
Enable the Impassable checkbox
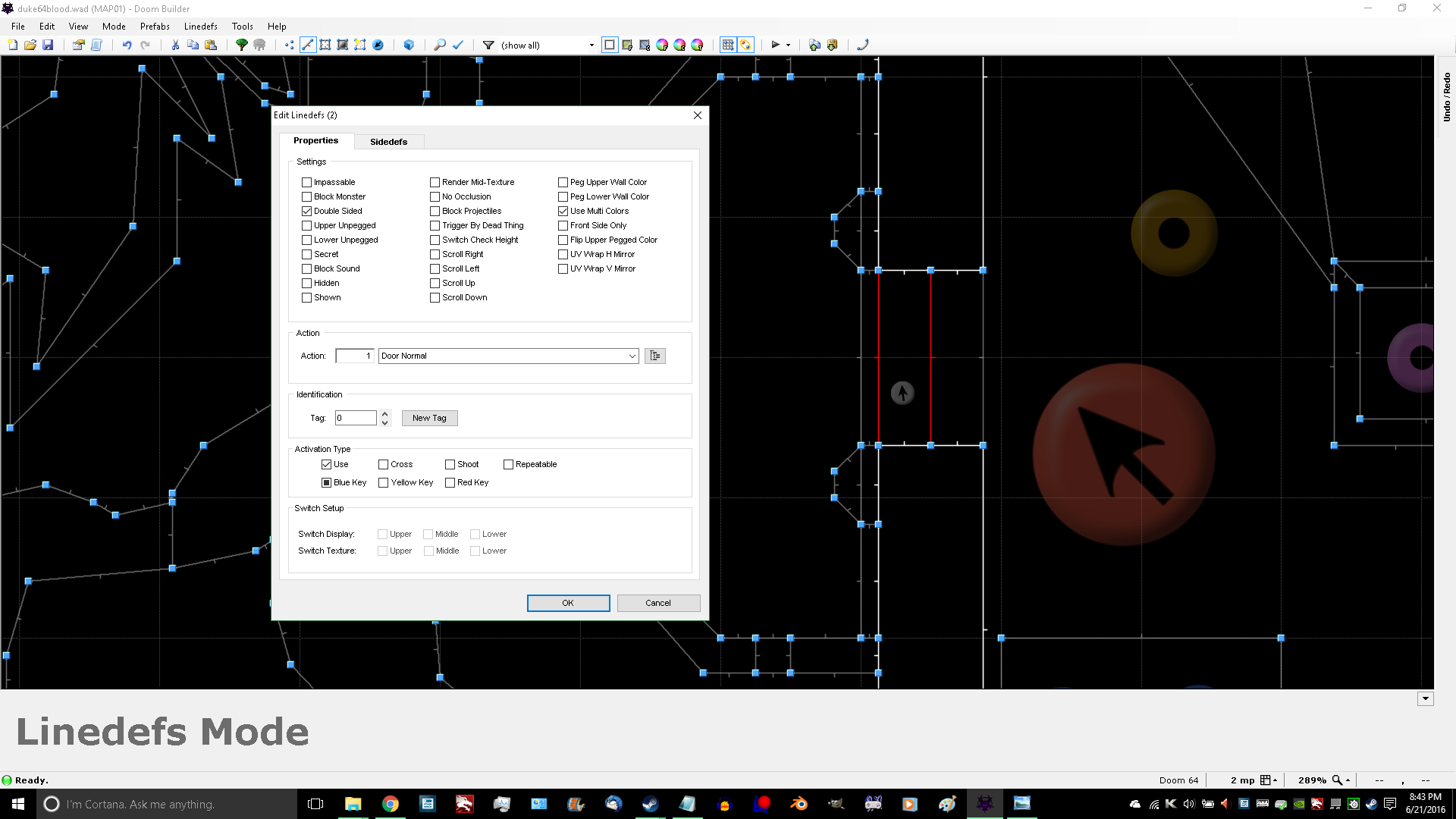click(x=307, y=182)
